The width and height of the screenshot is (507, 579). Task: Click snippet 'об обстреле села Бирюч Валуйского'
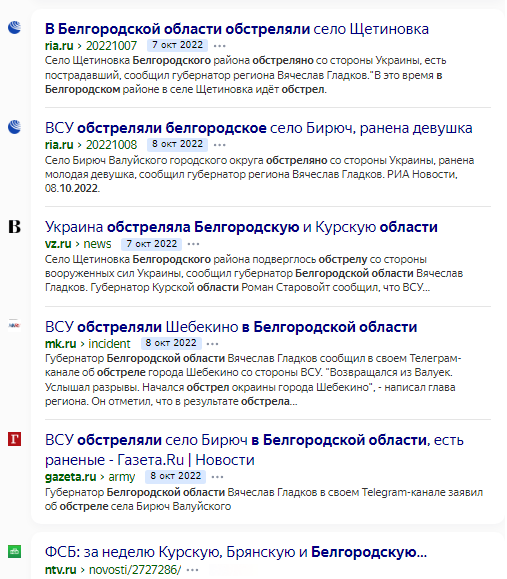pyautogui.click(x=264, y=499)
